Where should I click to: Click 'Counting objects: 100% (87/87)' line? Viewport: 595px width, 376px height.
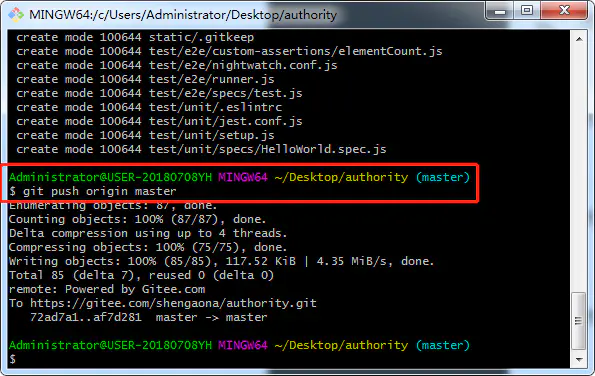[x=137, y=219]
